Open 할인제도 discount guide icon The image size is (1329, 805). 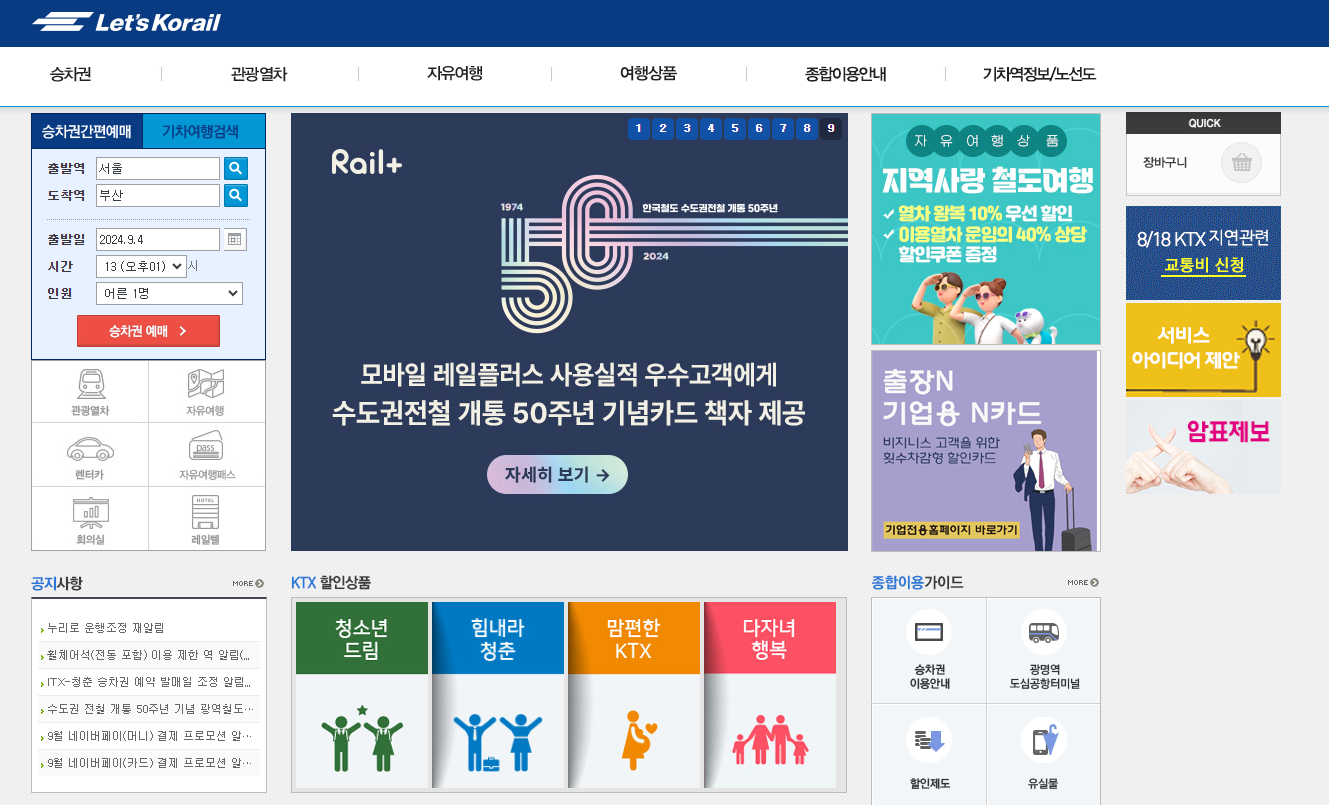click(929, 754)
